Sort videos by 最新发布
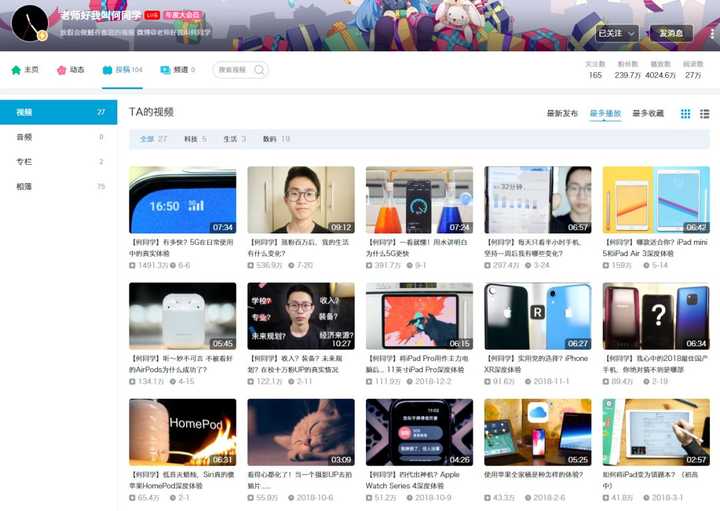This screenshot has height=511, width=720. click(x=562, y=113)
